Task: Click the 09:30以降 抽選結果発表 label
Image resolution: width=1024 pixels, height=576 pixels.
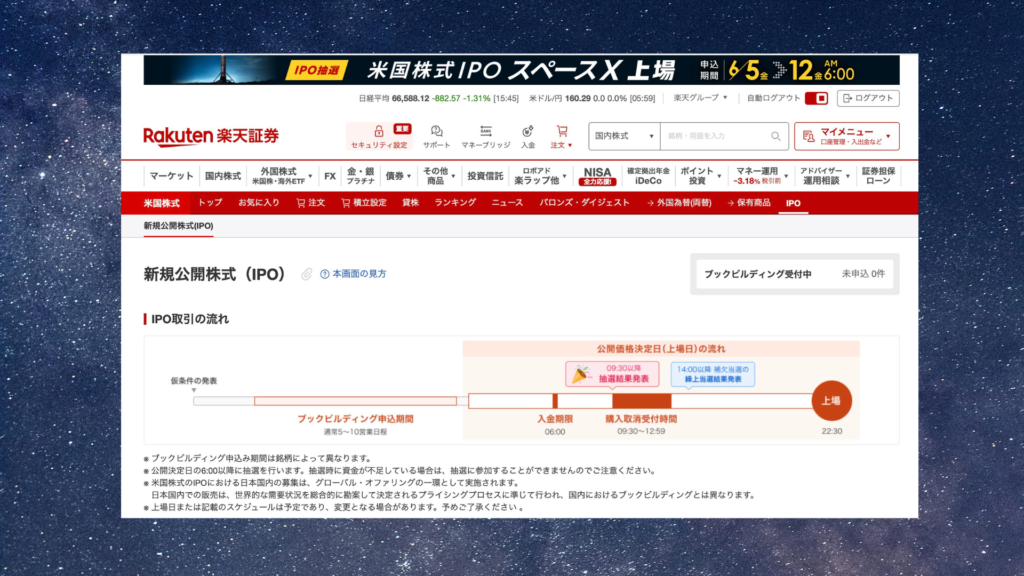Action: coord(612,374)
